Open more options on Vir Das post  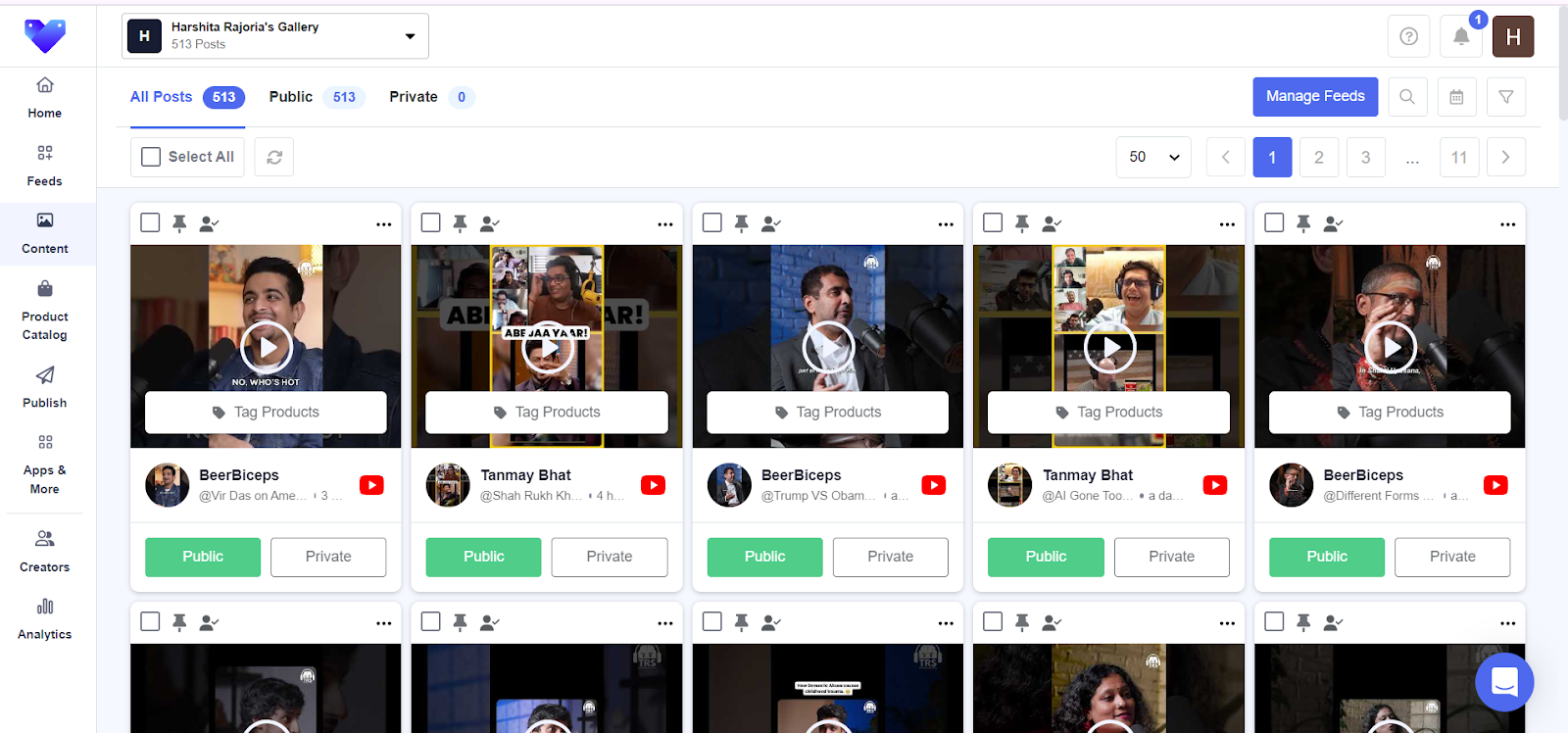pos(384,224)
